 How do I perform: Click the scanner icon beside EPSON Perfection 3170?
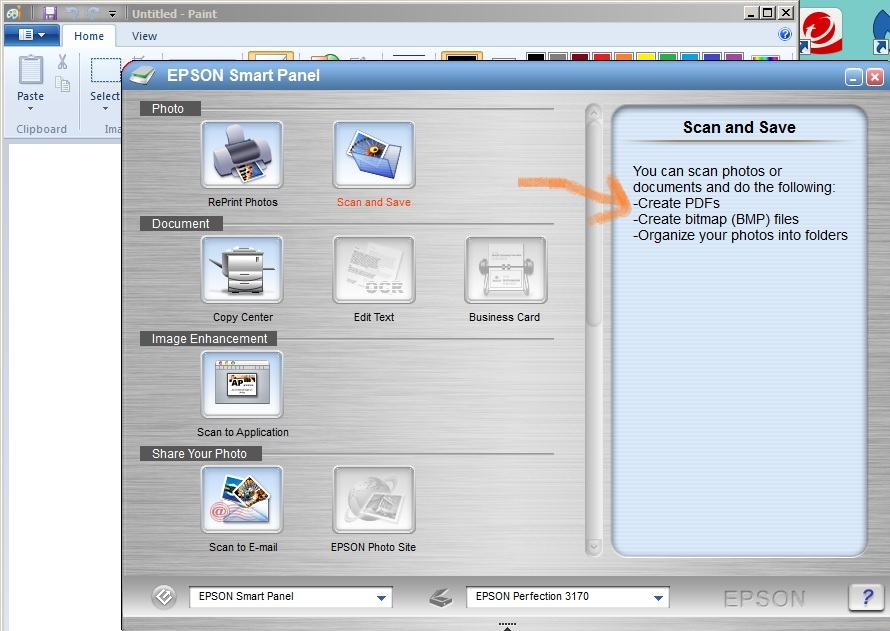440,597
